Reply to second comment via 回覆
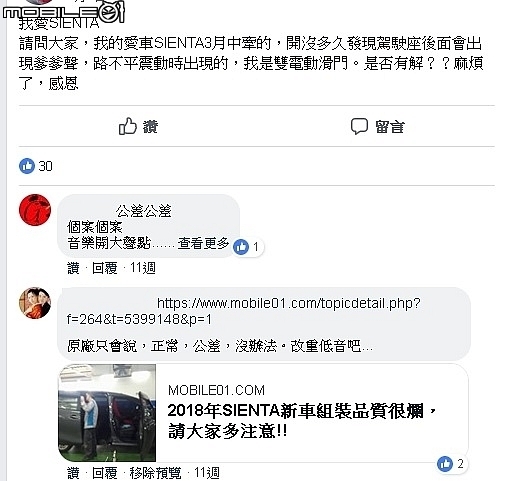 tap(105, 473)
